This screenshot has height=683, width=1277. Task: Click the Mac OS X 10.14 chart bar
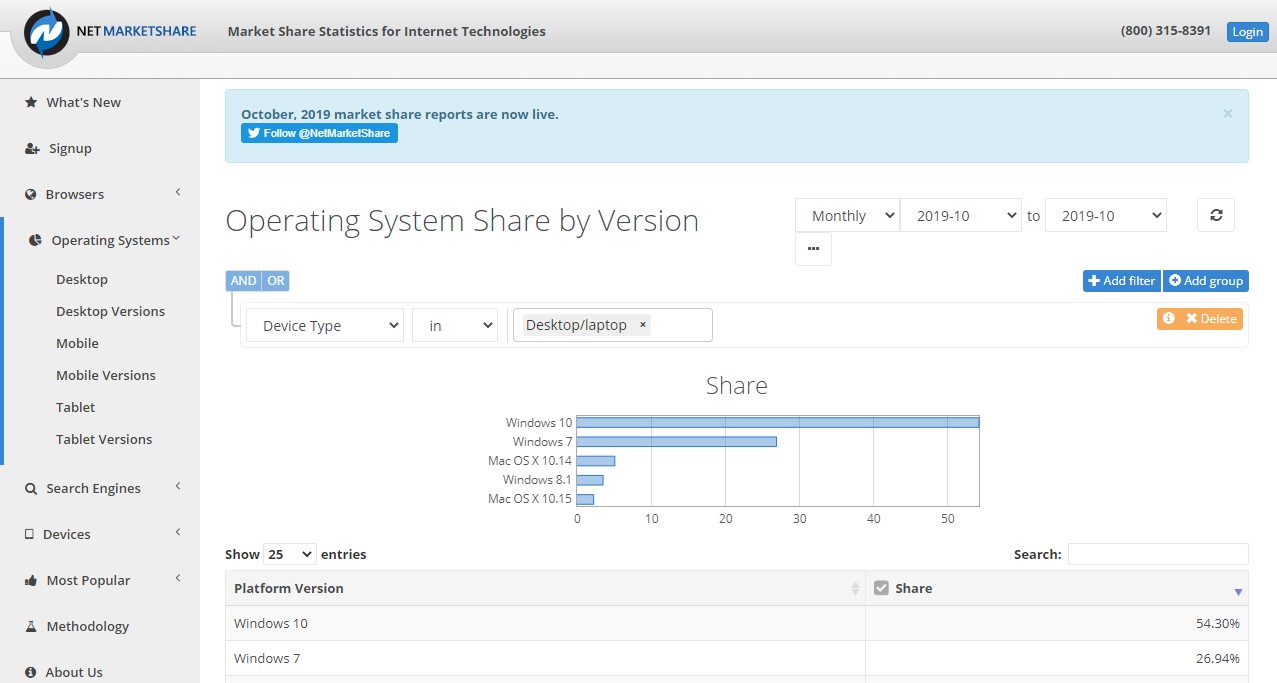point(596,460)
